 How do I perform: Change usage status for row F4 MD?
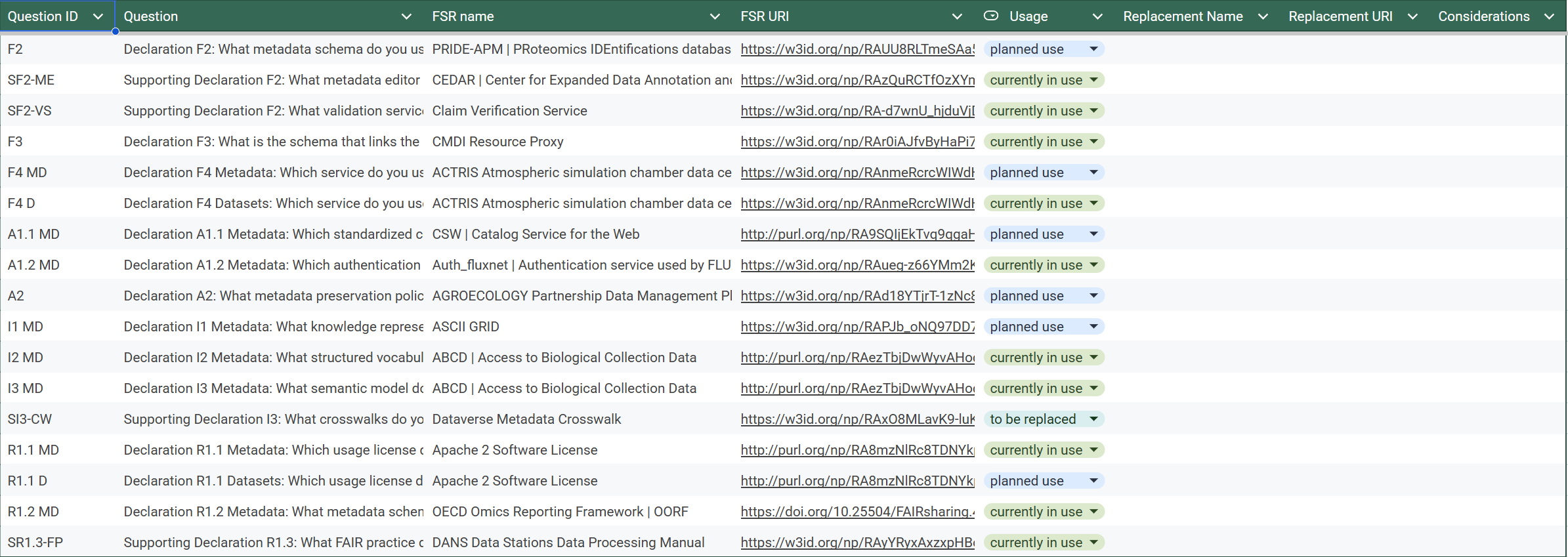1044,173
